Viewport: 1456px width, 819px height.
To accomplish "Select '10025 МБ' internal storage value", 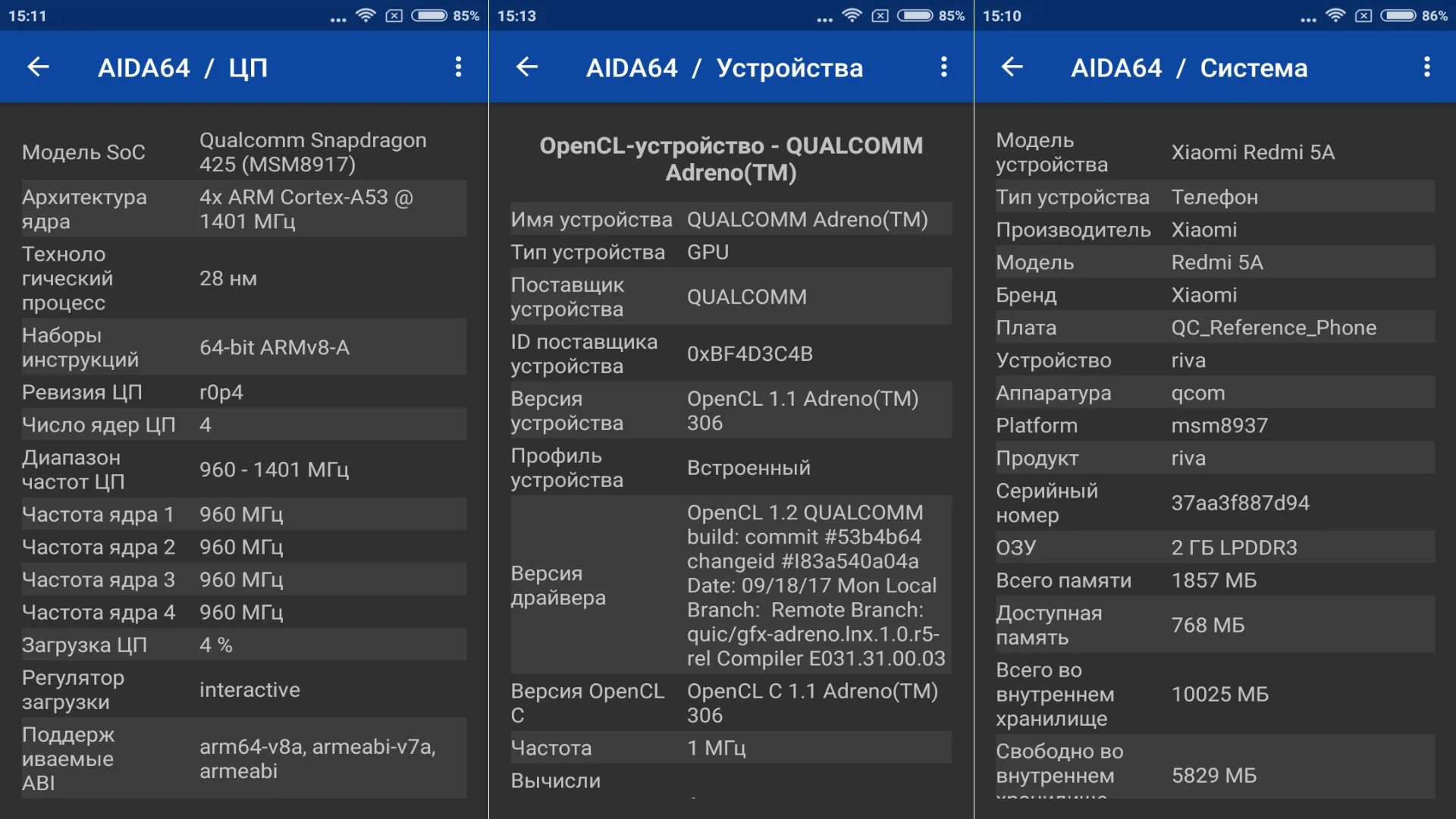I will [x=1219, y=694].
